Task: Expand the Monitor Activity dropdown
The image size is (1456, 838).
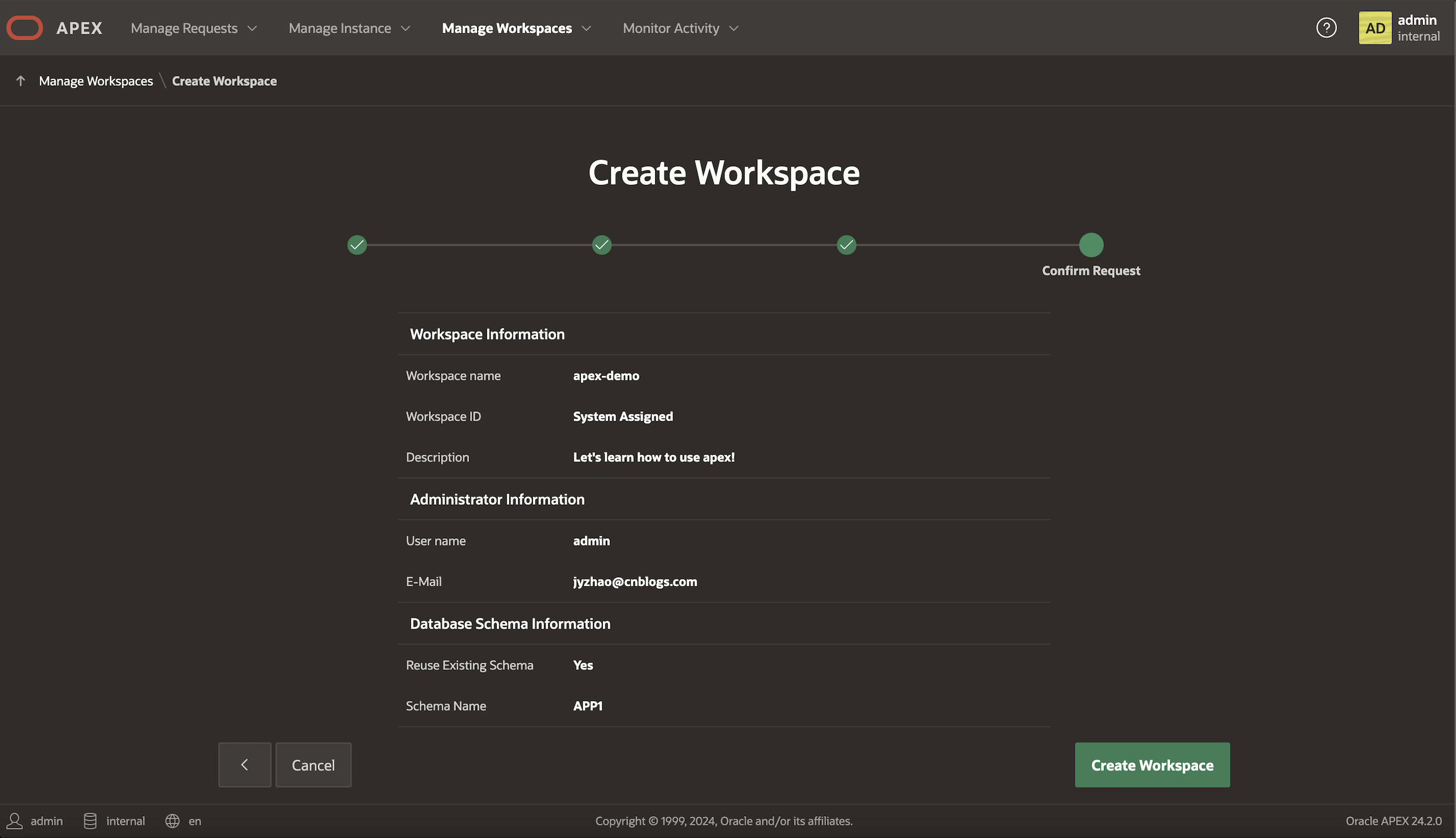Action: point(680,28)
